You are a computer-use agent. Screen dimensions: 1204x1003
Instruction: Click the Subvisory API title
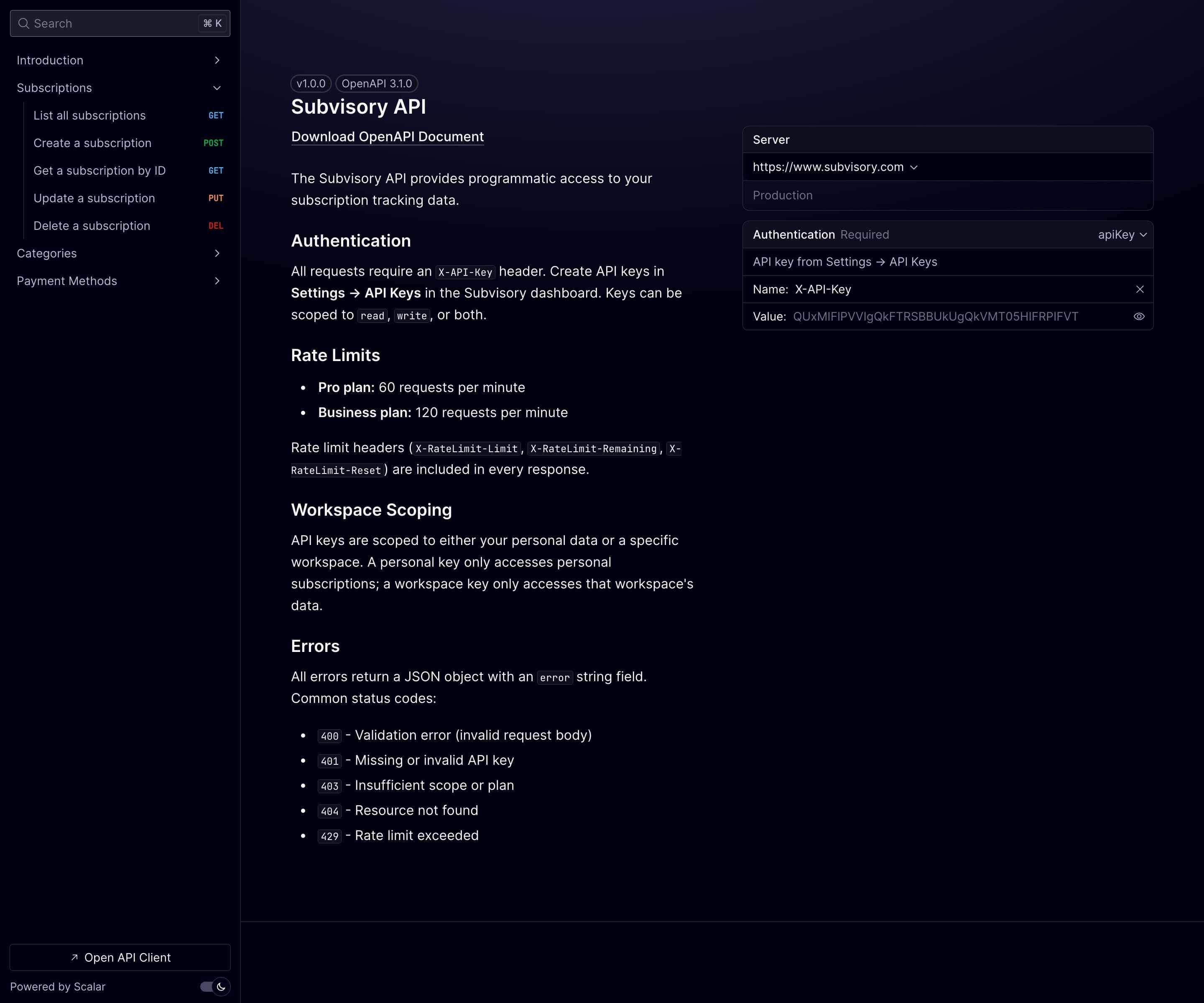pos(358,107)
